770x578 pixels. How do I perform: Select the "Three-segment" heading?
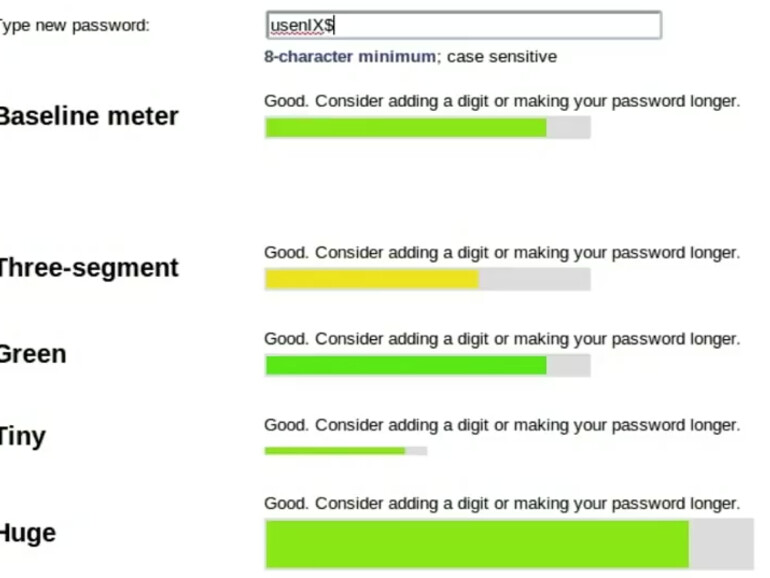(x=87, y=268)
